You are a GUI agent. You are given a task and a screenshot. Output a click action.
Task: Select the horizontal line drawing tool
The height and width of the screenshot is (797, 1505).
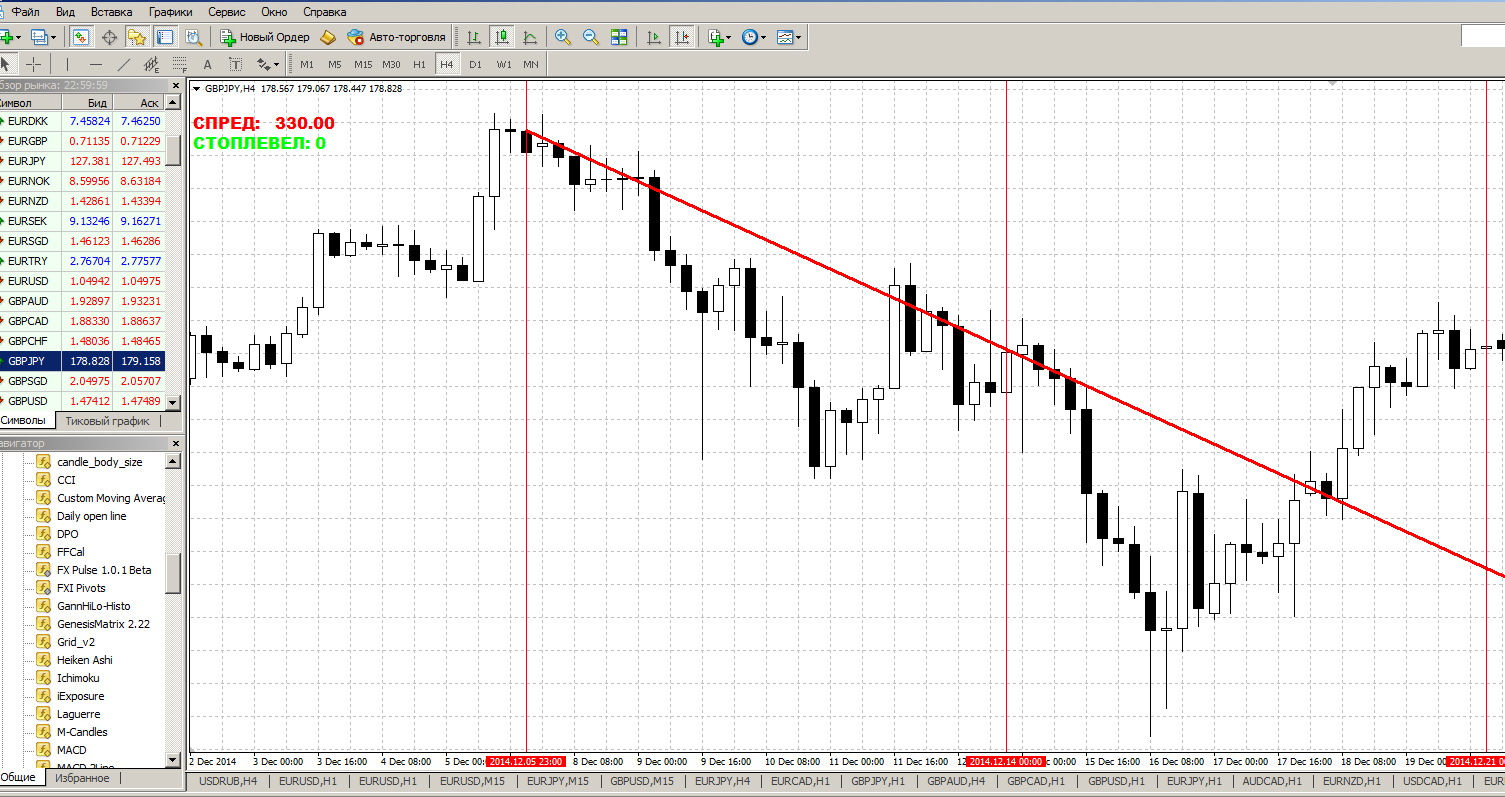pyautogui.click(x=95, y=64)
